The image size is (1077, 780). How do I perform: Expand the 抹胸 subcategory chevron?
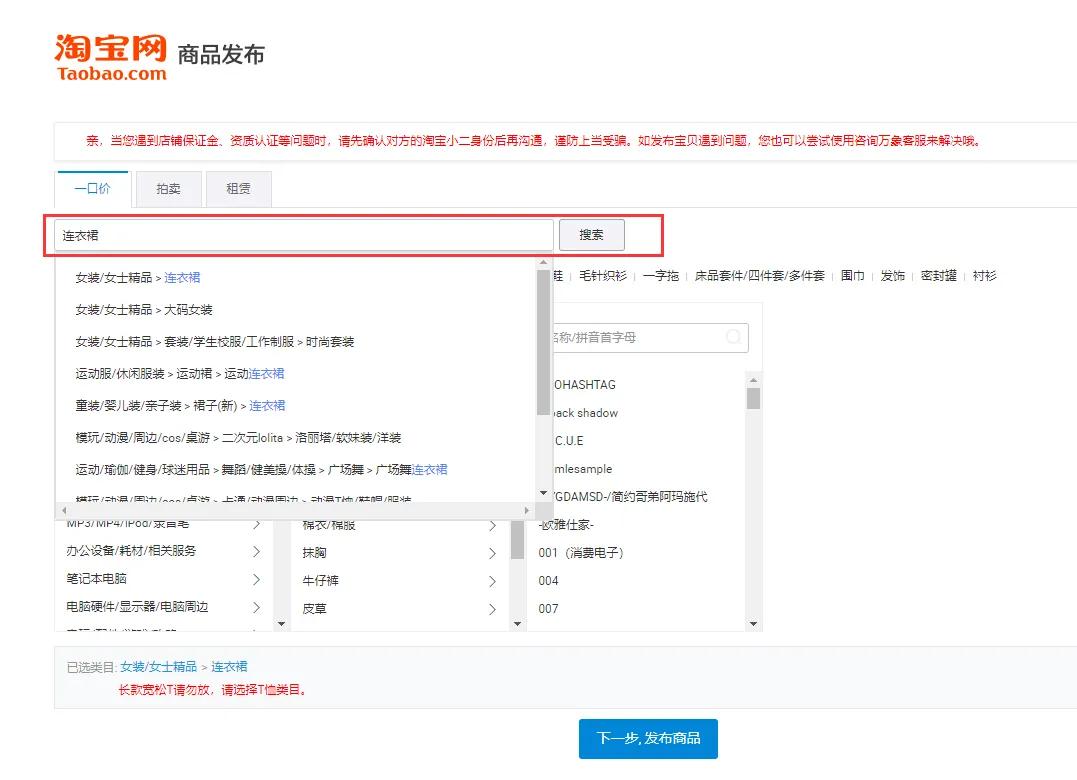pyautogui.click(x=491, y=552)
